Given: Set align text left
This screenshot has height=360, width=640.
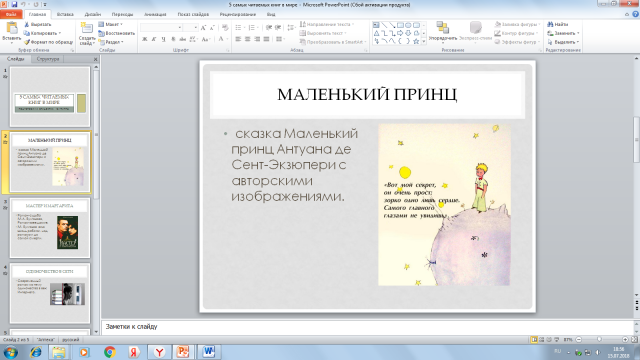Looking at the screenshot, I should [x=238, y=39].
